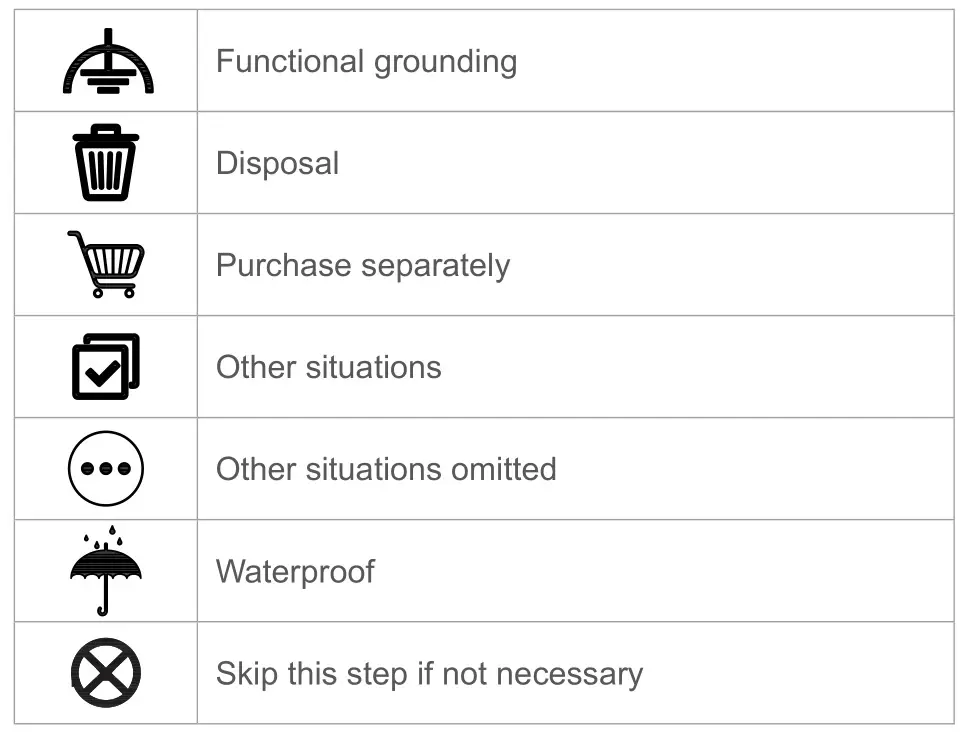
Task: Click the functional grounding symbol icon
Action: tap(107, 63)
